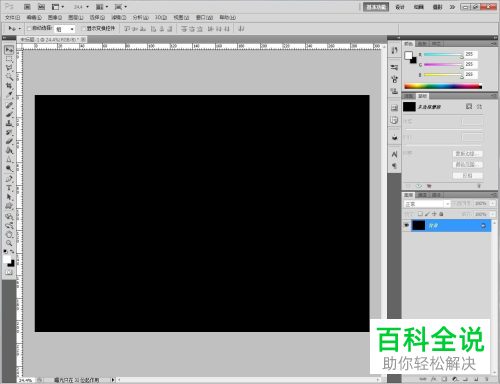Select the Clone Stamp tool

(x=9, y=124)
